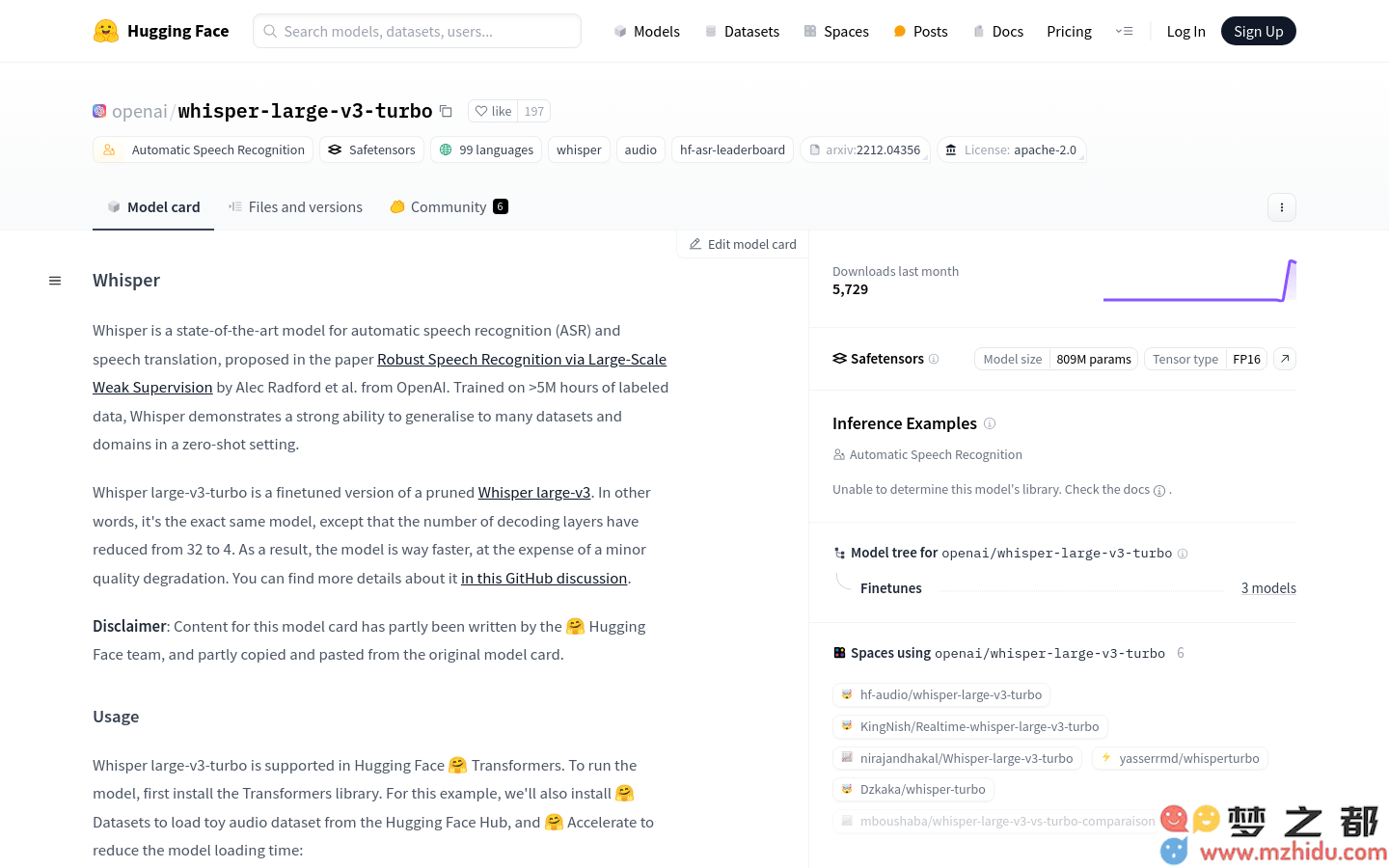Like the whisper-large-v3-turbo model
1389x868 pixels.
(x=493, y=111)
